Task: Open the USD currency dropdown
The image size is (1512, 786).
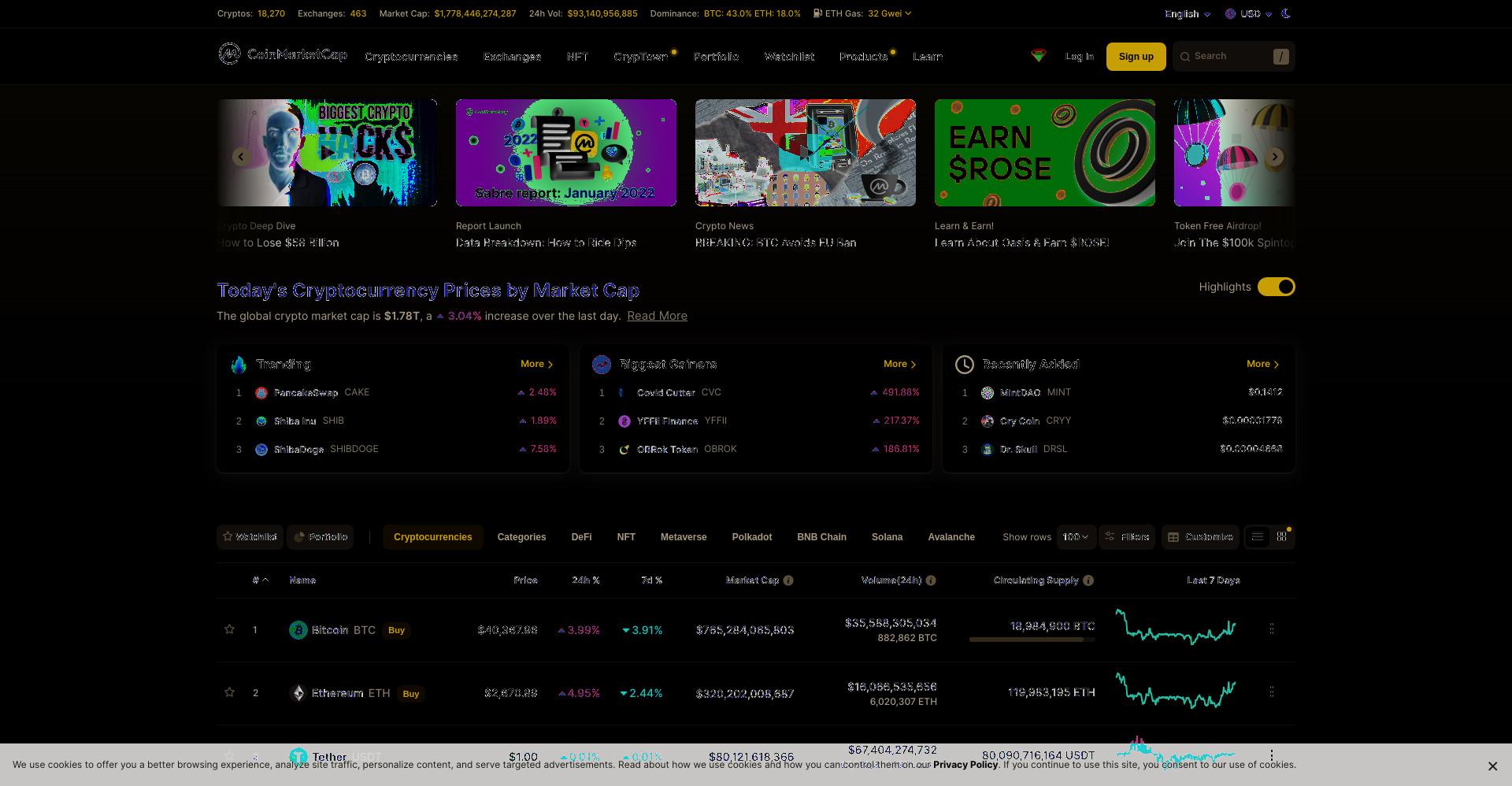Action: point(1249,14)
